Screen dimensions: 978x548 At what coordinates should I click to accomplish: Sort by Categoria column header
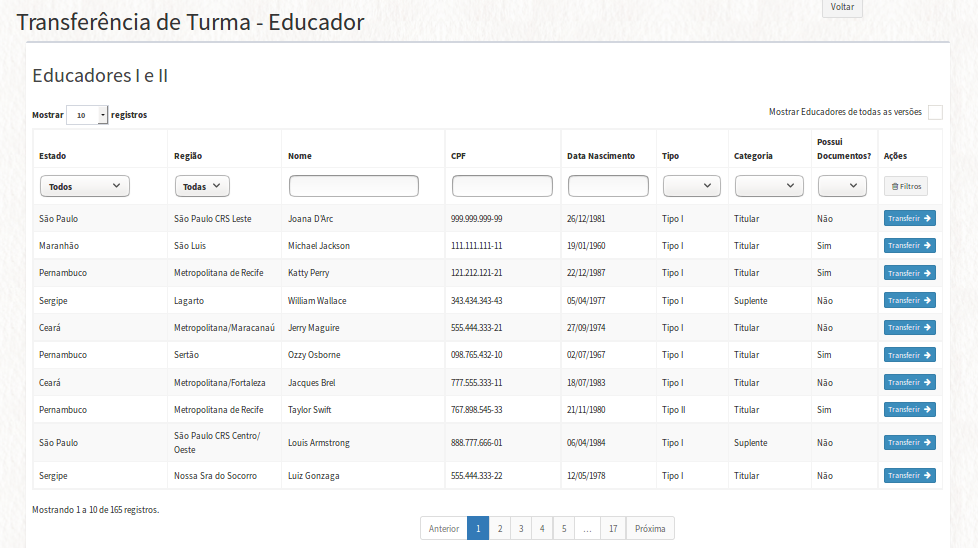(753, 156)
